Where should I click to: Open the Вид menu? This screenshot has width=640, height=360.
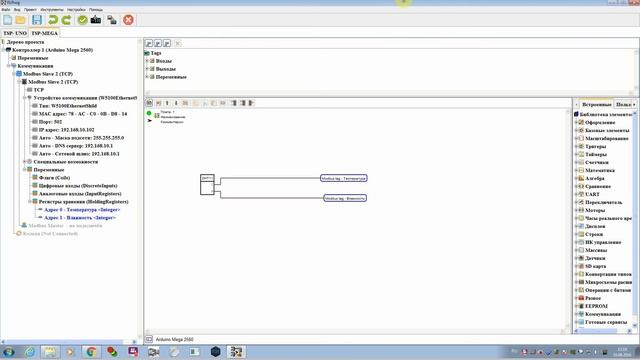pyautogui.click(x=17, y=9)
